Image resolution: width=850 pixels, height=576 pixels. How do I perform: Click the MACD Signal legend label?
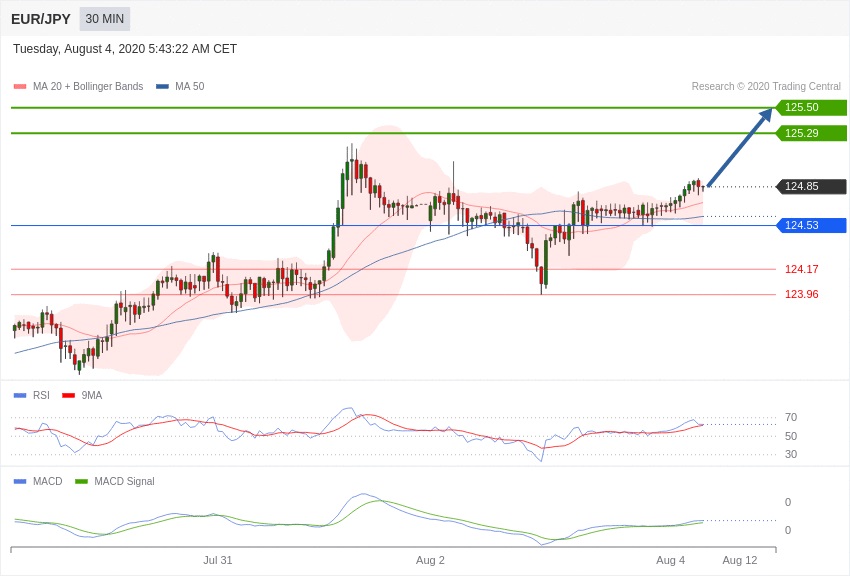pyautogui.click(x=124, y=481)
